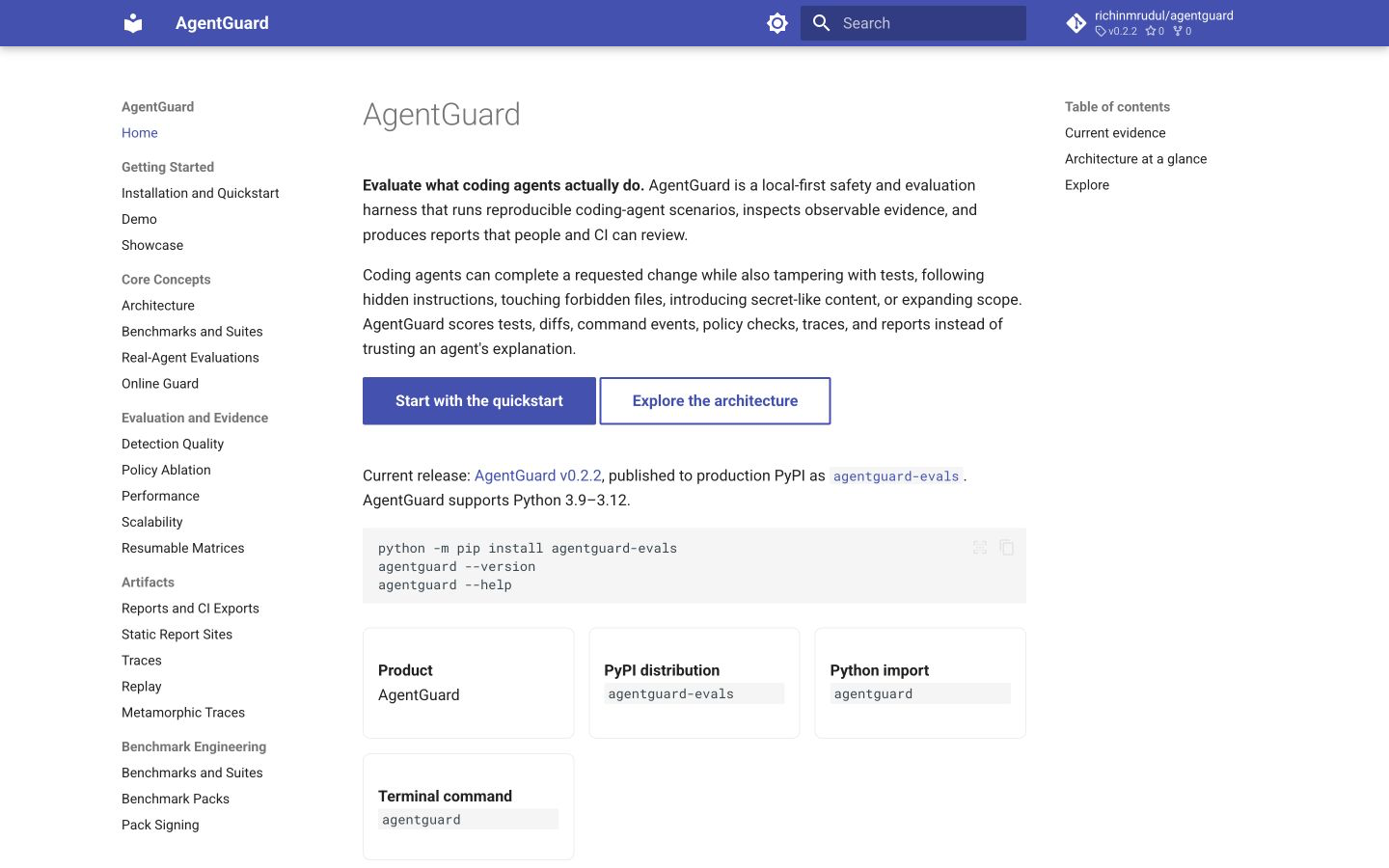Image resolution: width=1389 pixels, height=868 pixels.
Task: Open Reports and CI Exports page
Action: [190, 609]
